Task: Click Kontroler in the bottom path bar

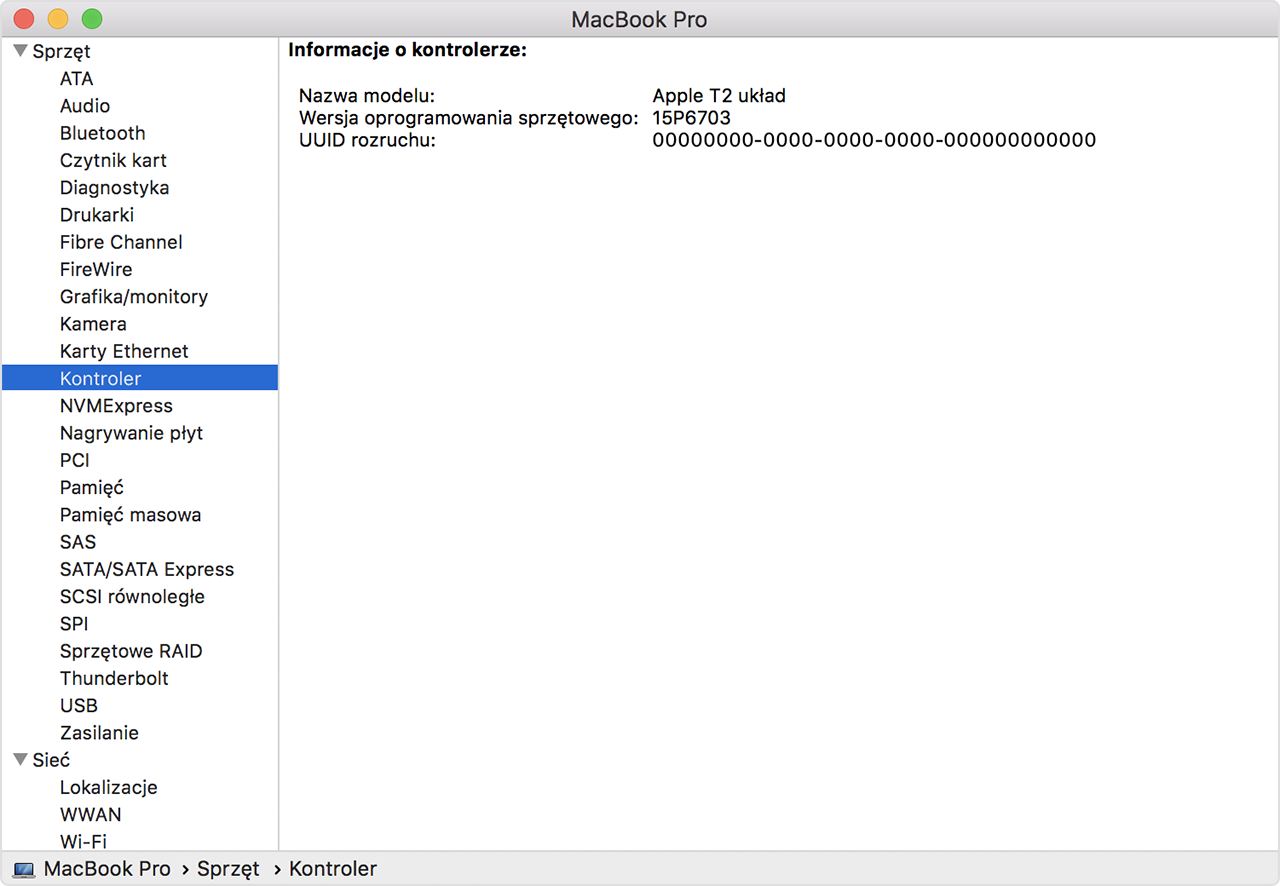Action: (333, 869)
